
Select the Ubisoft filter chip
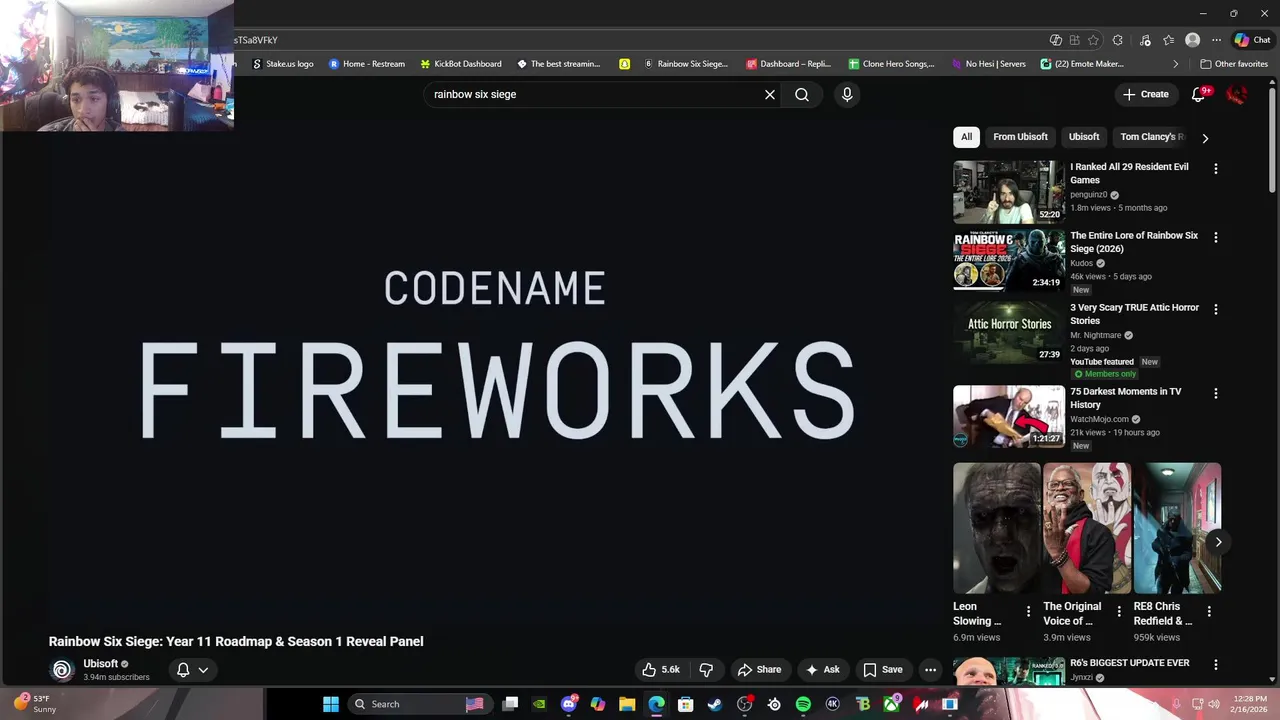1084,137
